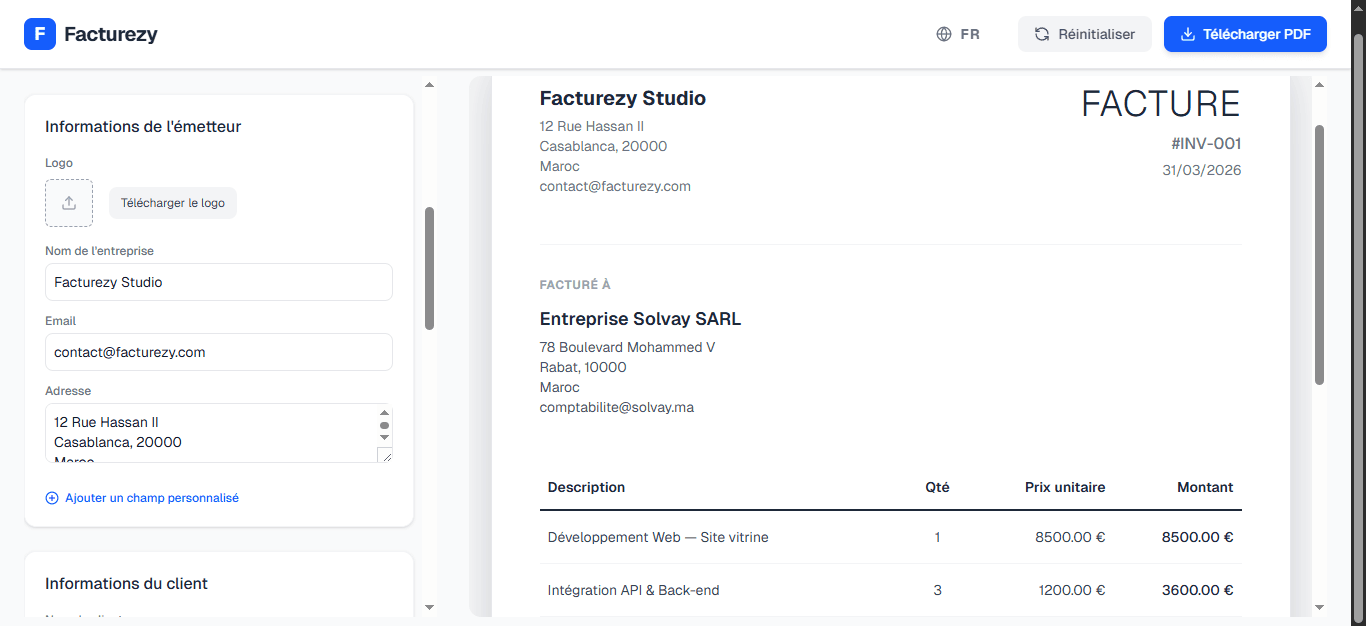Click the Adresse textarea resize handle
Screen dimensions: 1366x626
coord(384,454)
